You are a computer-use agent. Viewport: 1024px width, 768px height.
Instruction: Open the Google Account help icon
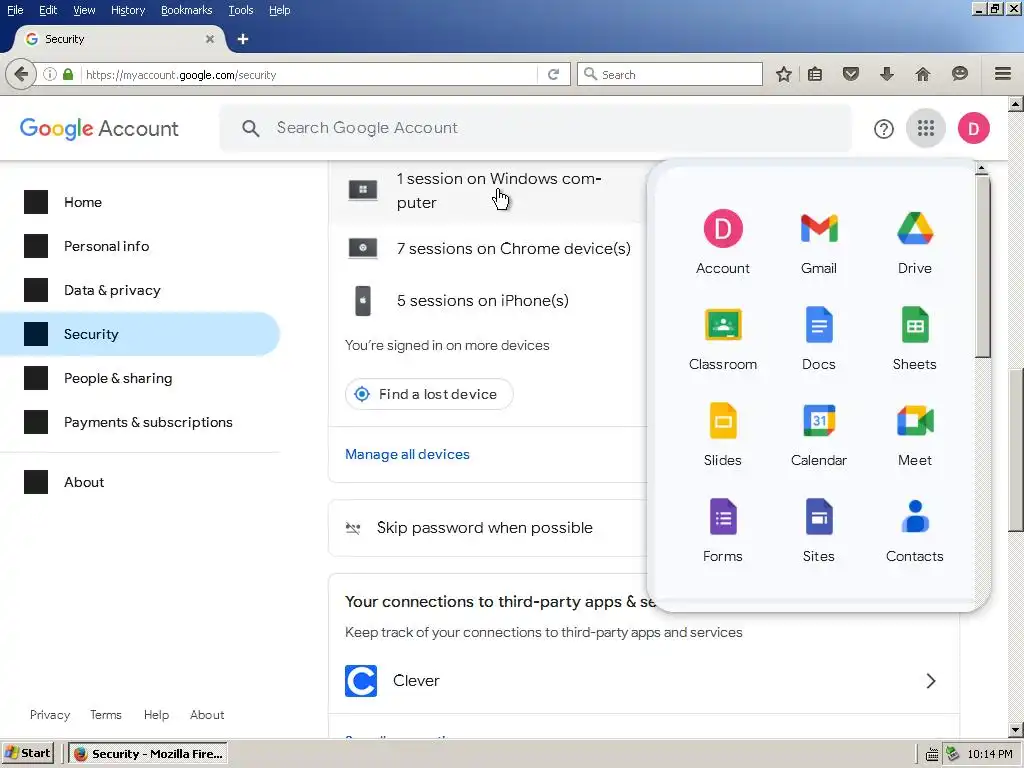pyautogui.click(x=883, y=129)
